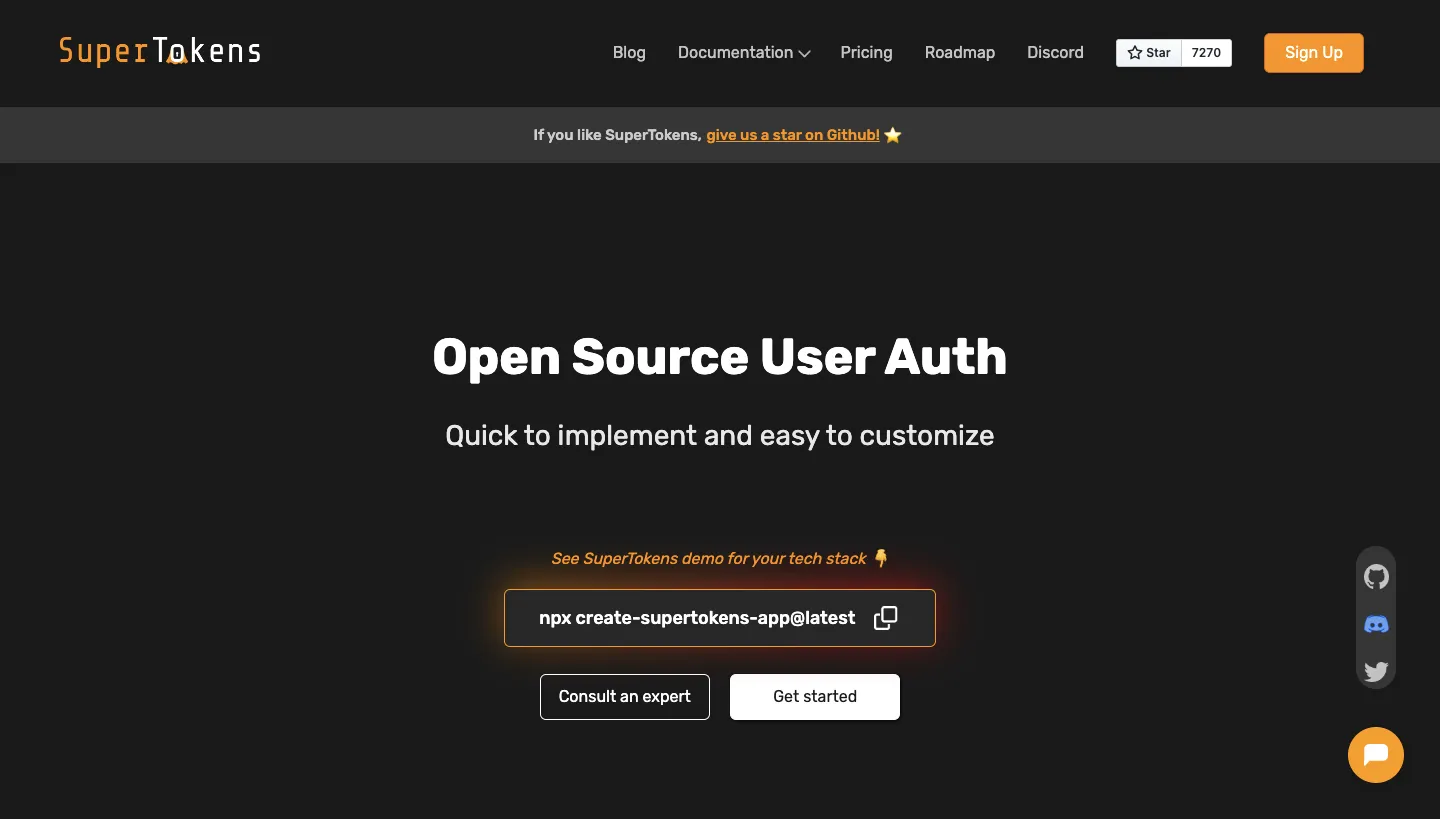Open the Blog page

pyautogui.click(x=628, y=52)
